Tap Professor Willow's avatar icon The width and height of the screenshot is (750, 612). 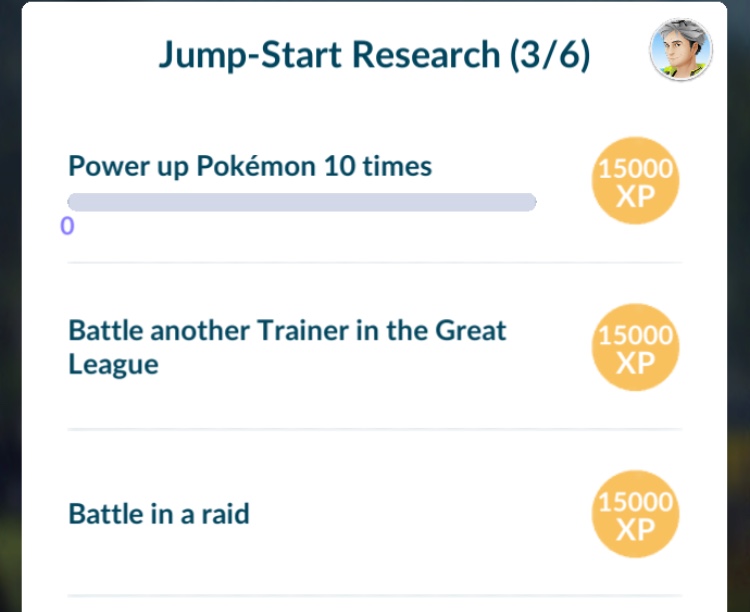pyautogui.click(x=681, y=49)
